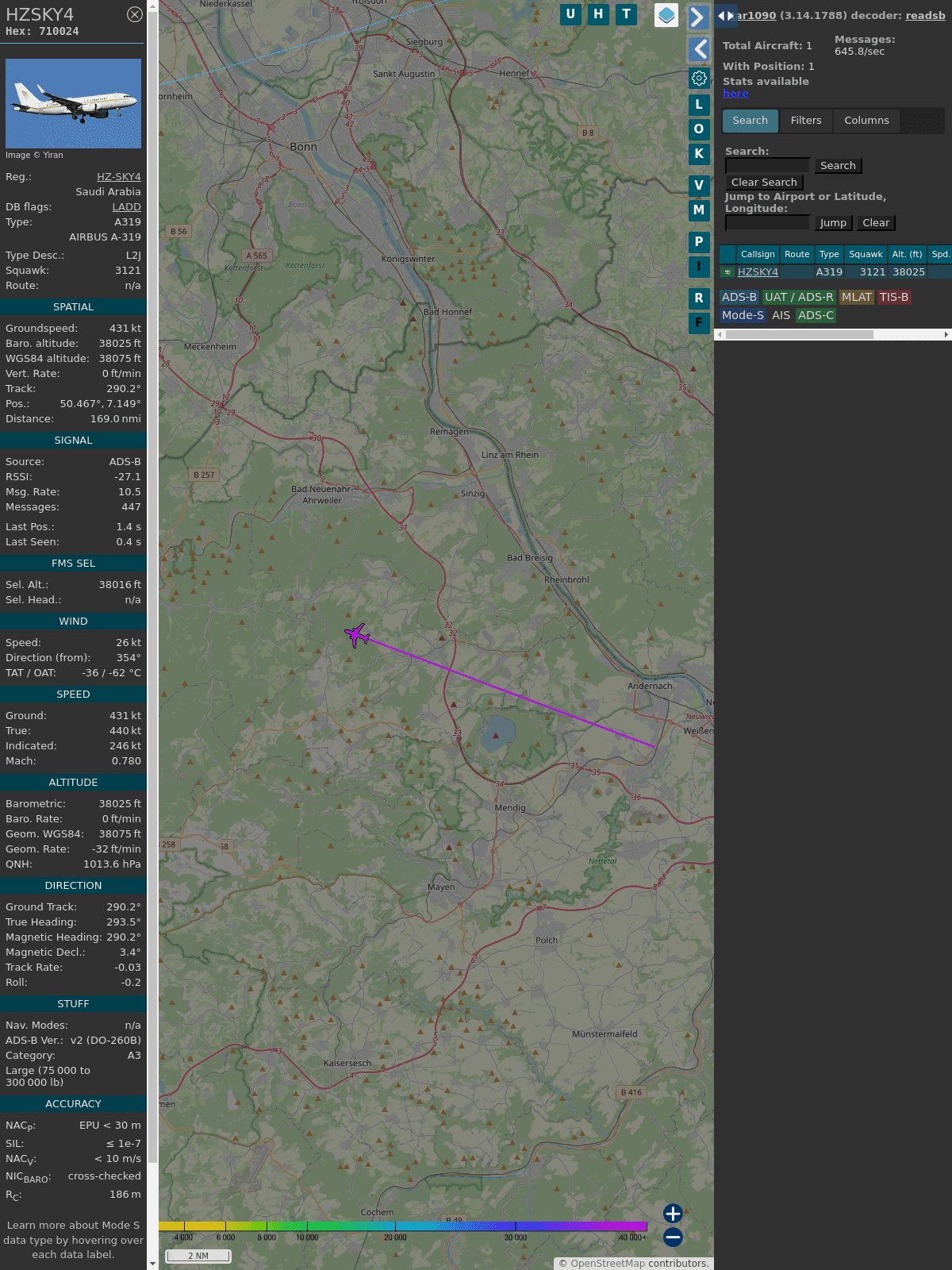952x1270 pixels.
Task: Click the H map button
Action: coord(598,14)
